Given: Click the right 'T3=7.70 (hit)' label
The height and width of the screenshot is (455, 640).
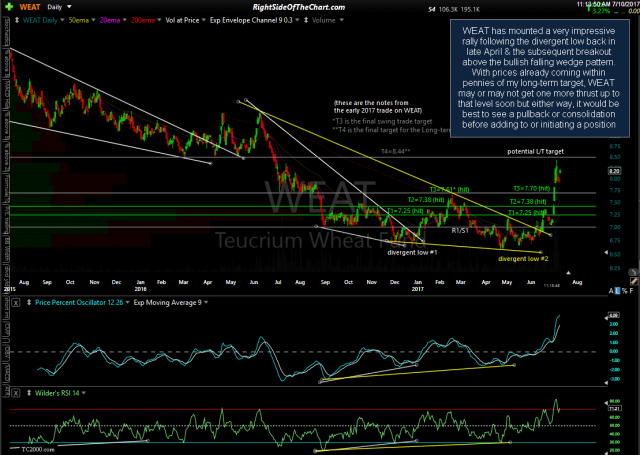Looking at the screenshot, I should pos(532,189).
